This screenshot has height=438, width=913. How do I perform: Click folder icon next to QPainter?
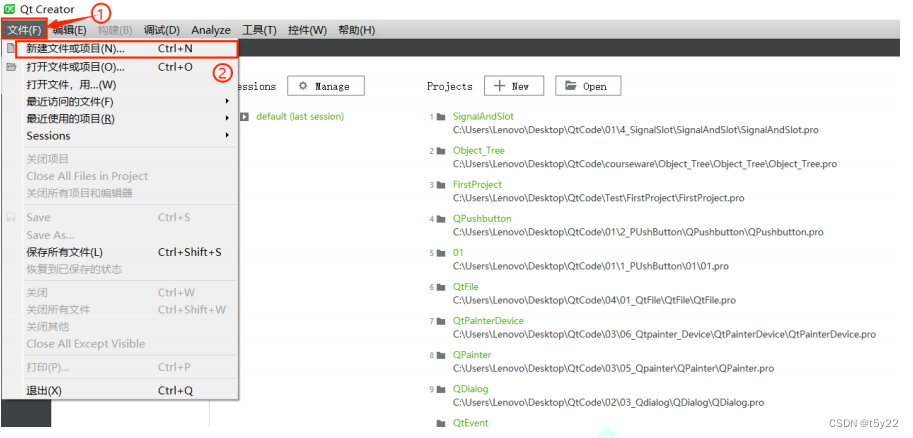(441, 355)
